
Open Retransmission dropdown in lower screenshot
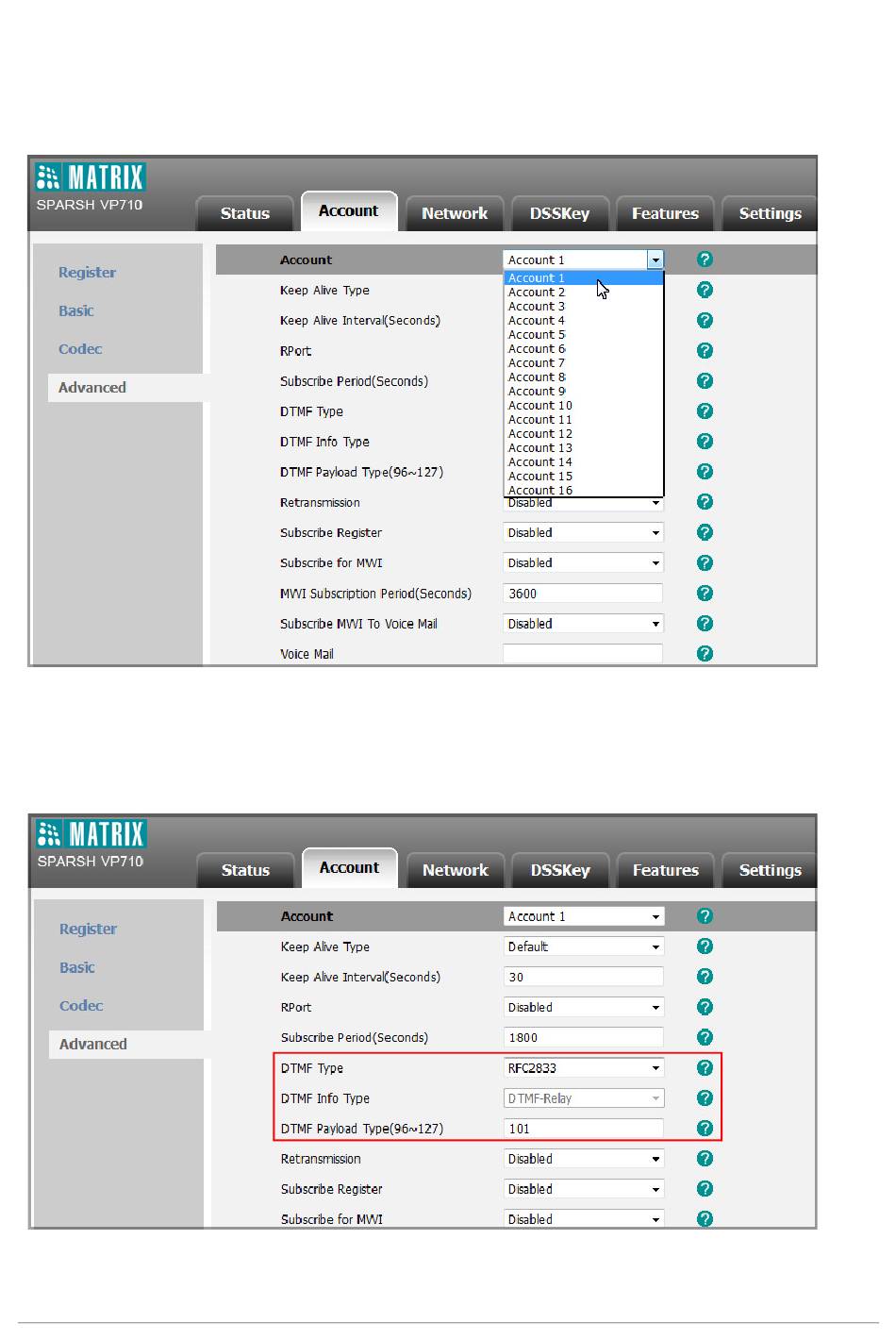click(x=584, y=1159)
